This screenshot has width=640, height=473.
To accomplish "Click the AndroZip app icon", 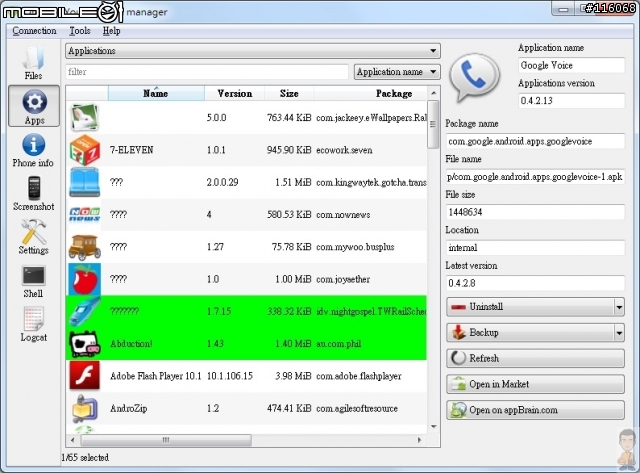I will coord(84,408).
